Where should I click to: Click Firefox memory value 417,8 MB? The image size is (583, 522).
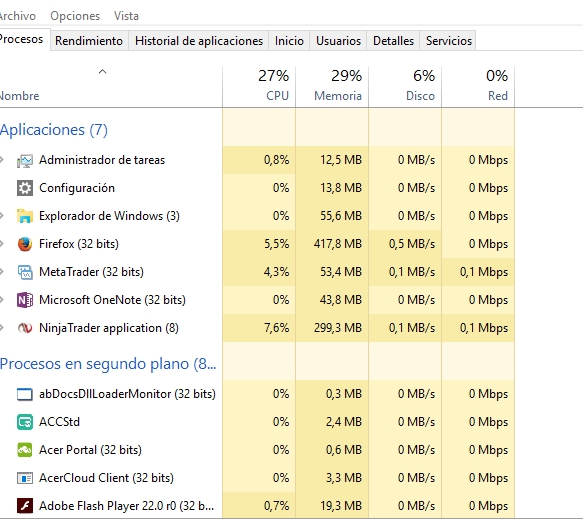(338, 244)
